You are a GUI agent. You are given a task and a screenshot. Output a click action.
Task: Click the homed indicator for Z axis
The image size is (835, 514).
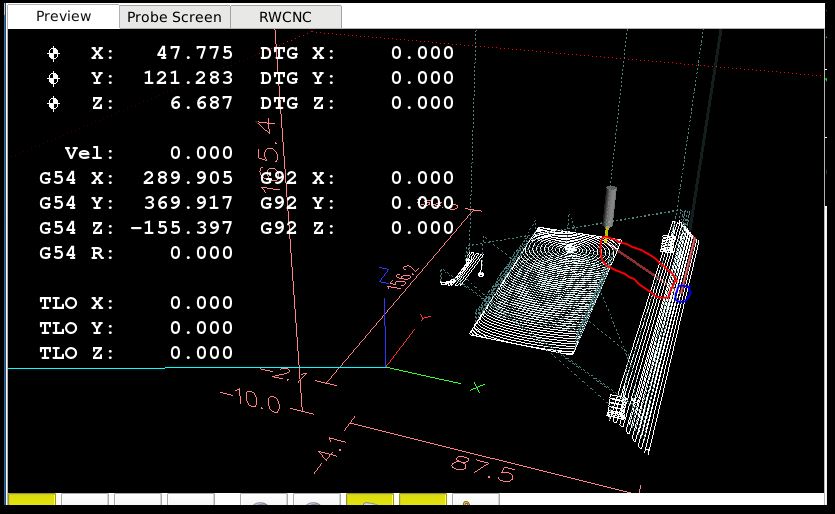pyautogui.click(x=54, y=103)
